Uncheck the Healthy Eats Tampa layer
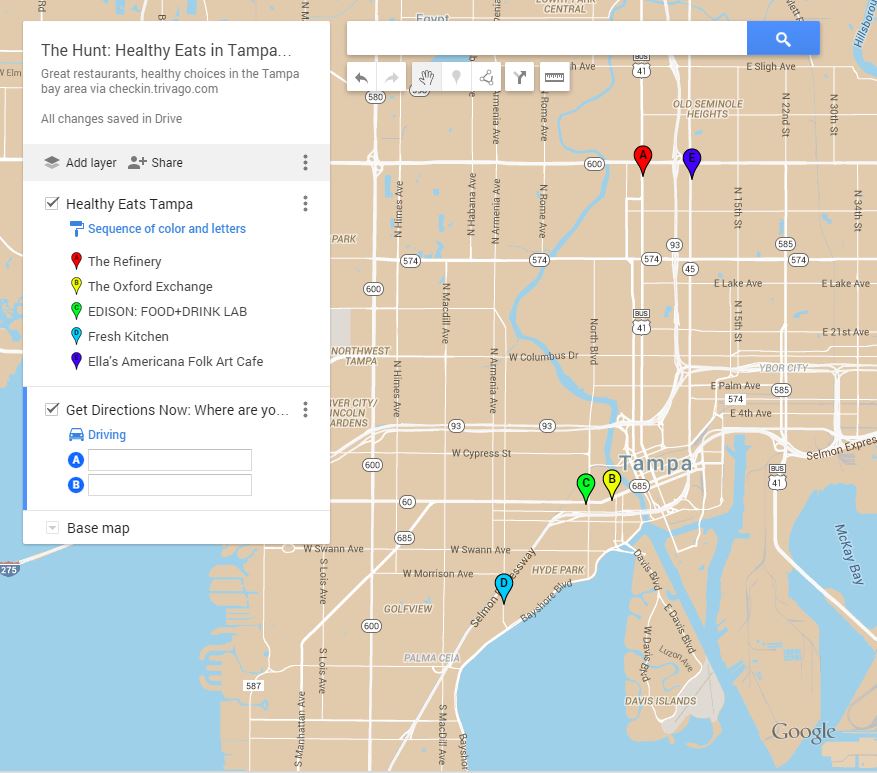 coord(52,203)
